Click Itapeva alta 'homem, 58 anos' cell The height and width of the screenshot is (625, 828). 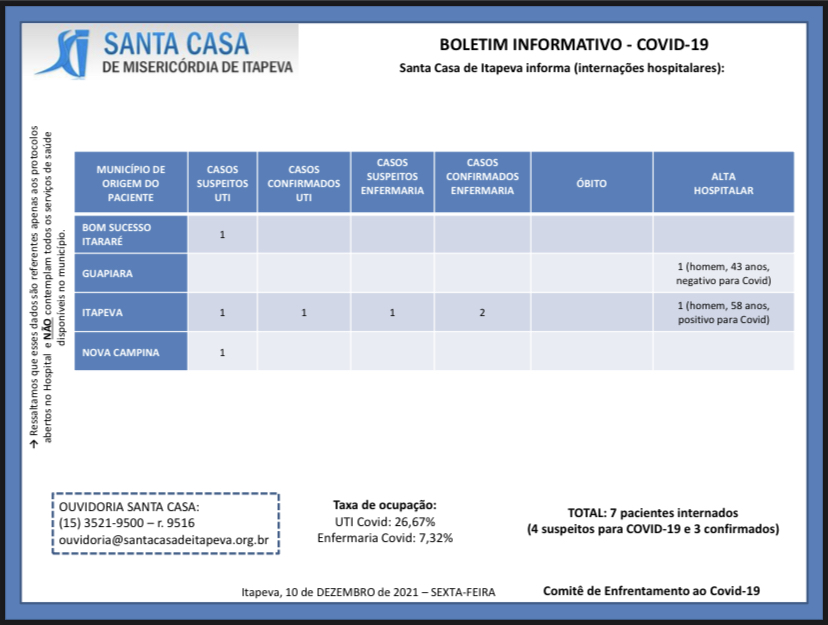[723, 312]
